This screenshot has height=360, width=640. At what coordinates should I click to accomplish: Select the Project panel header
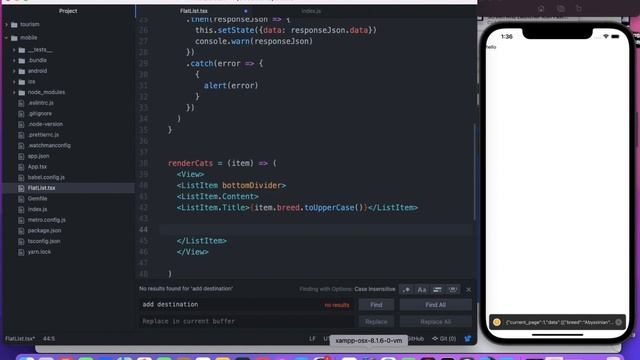68,11
